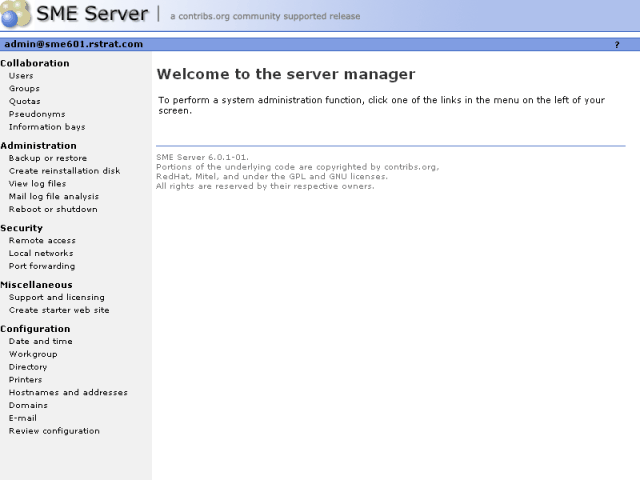Click the SME Server logo icon
Viewport: 640px width, 480px height.
(x=16, y=13)
